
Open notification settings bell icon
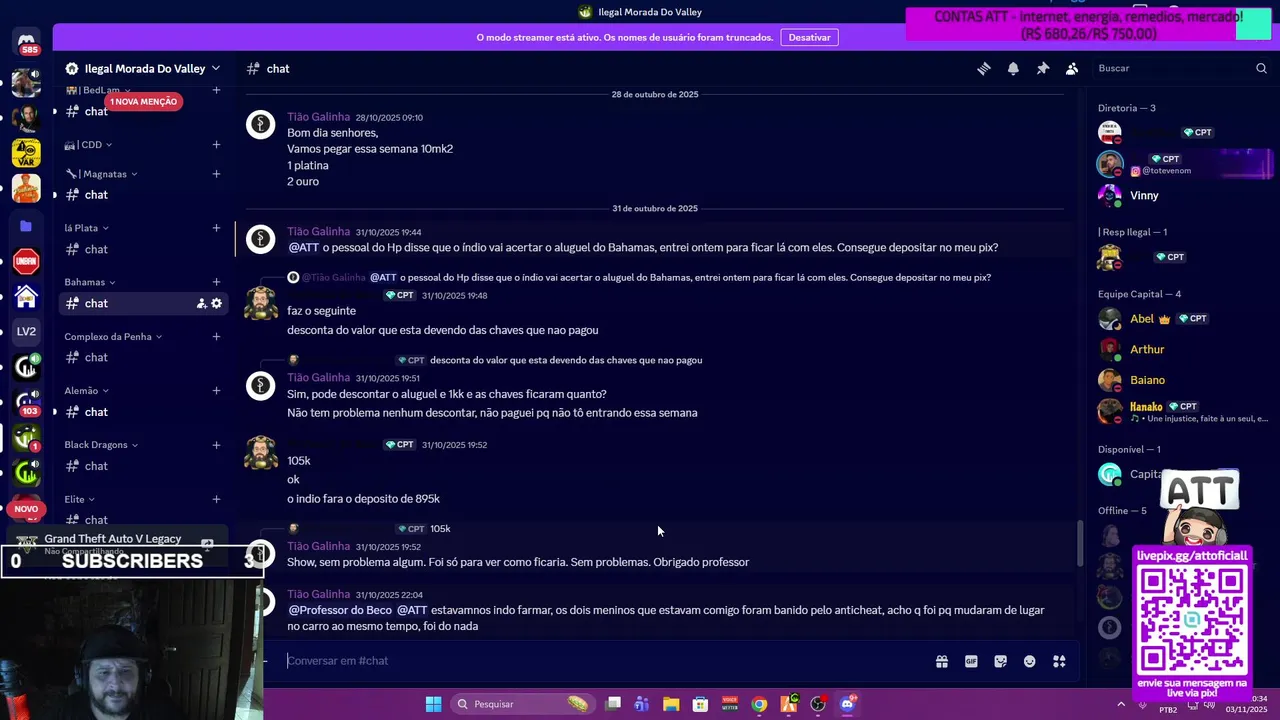[1013, 68]
